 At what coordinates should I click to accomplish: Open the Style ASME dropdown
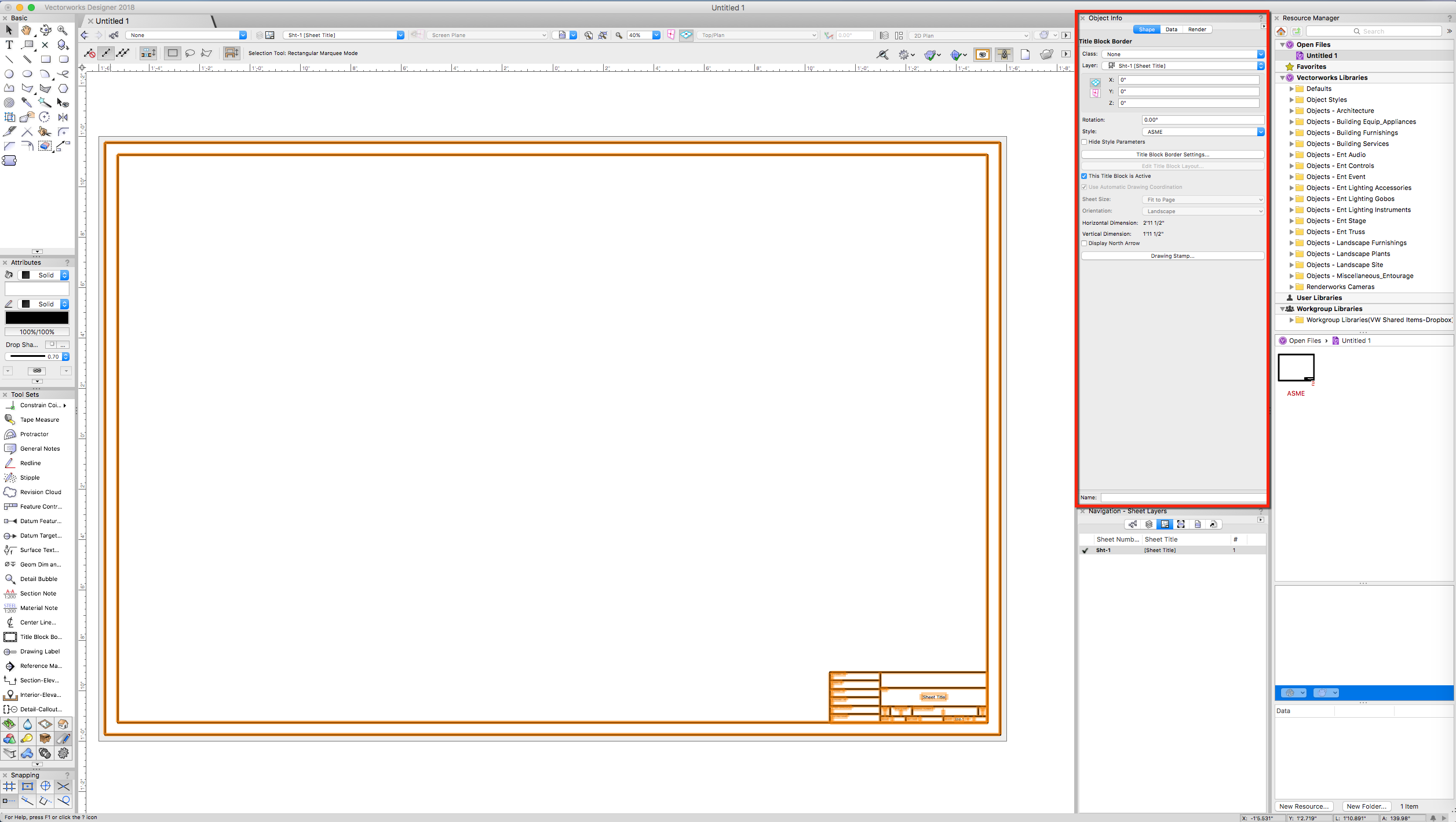(x=1203, y=132)
